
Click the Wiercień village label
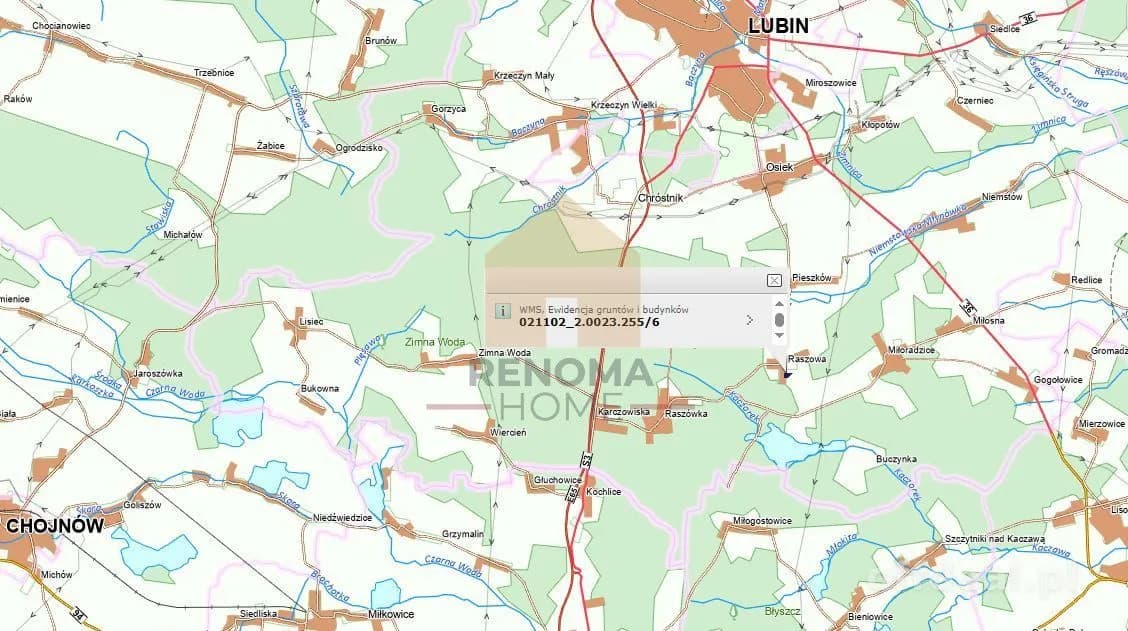point(508,433)
